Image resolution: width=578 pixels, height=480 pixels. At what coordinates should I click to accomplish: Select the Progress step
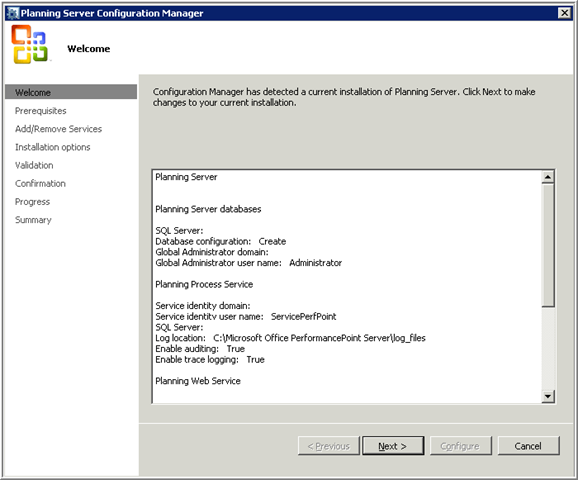32,202
